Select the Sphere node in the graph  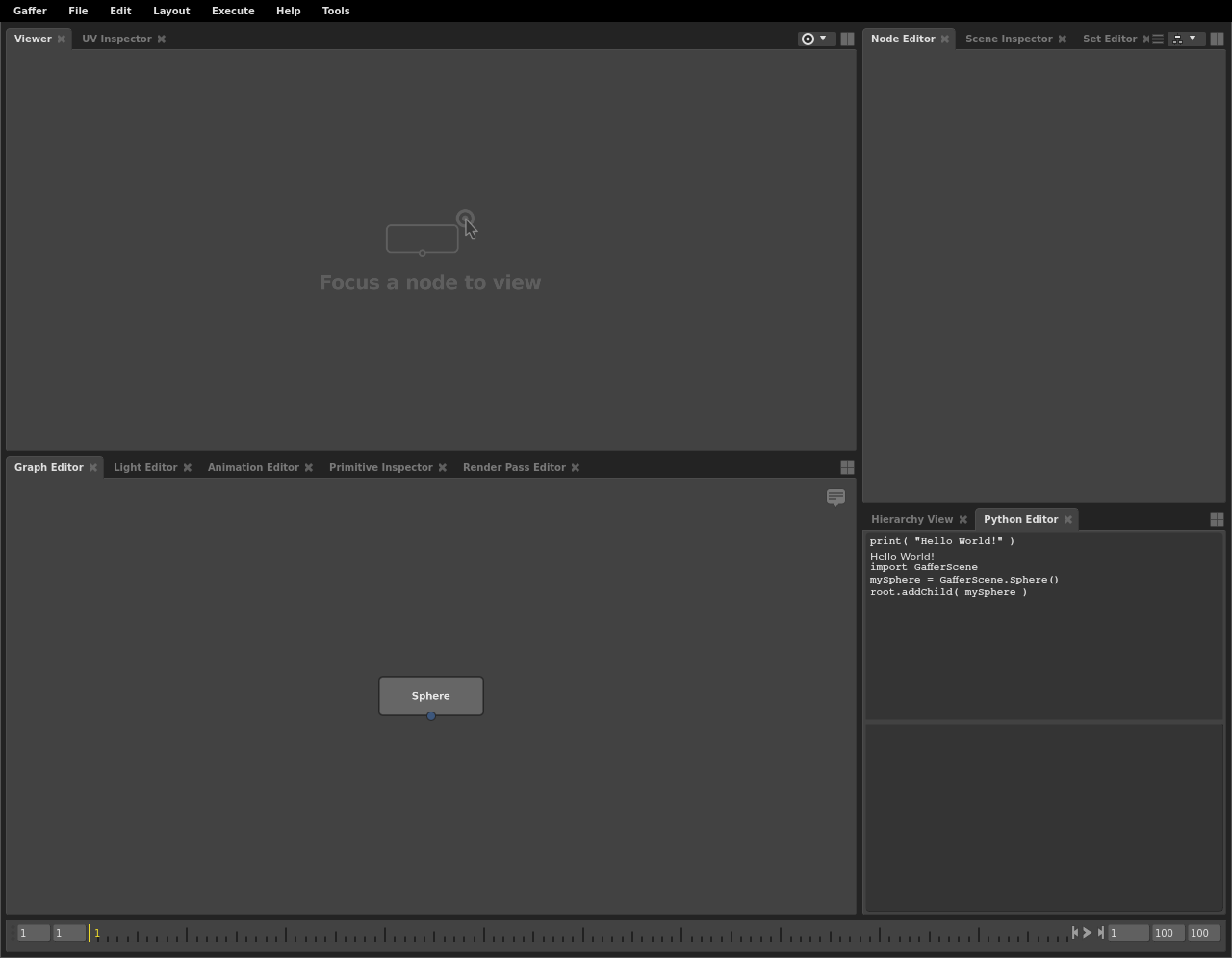coord(430,695)
